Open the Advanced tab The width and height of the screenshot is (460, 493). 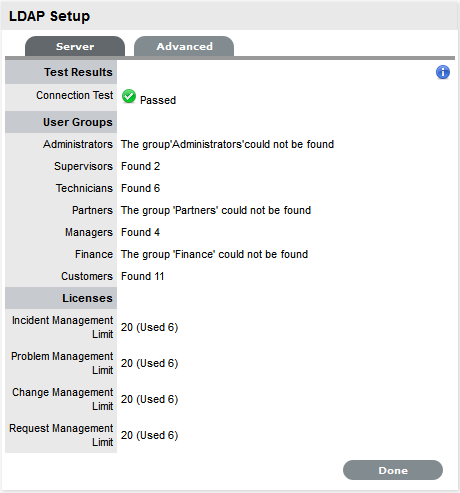pyautogui.click(x=184, y=46)
